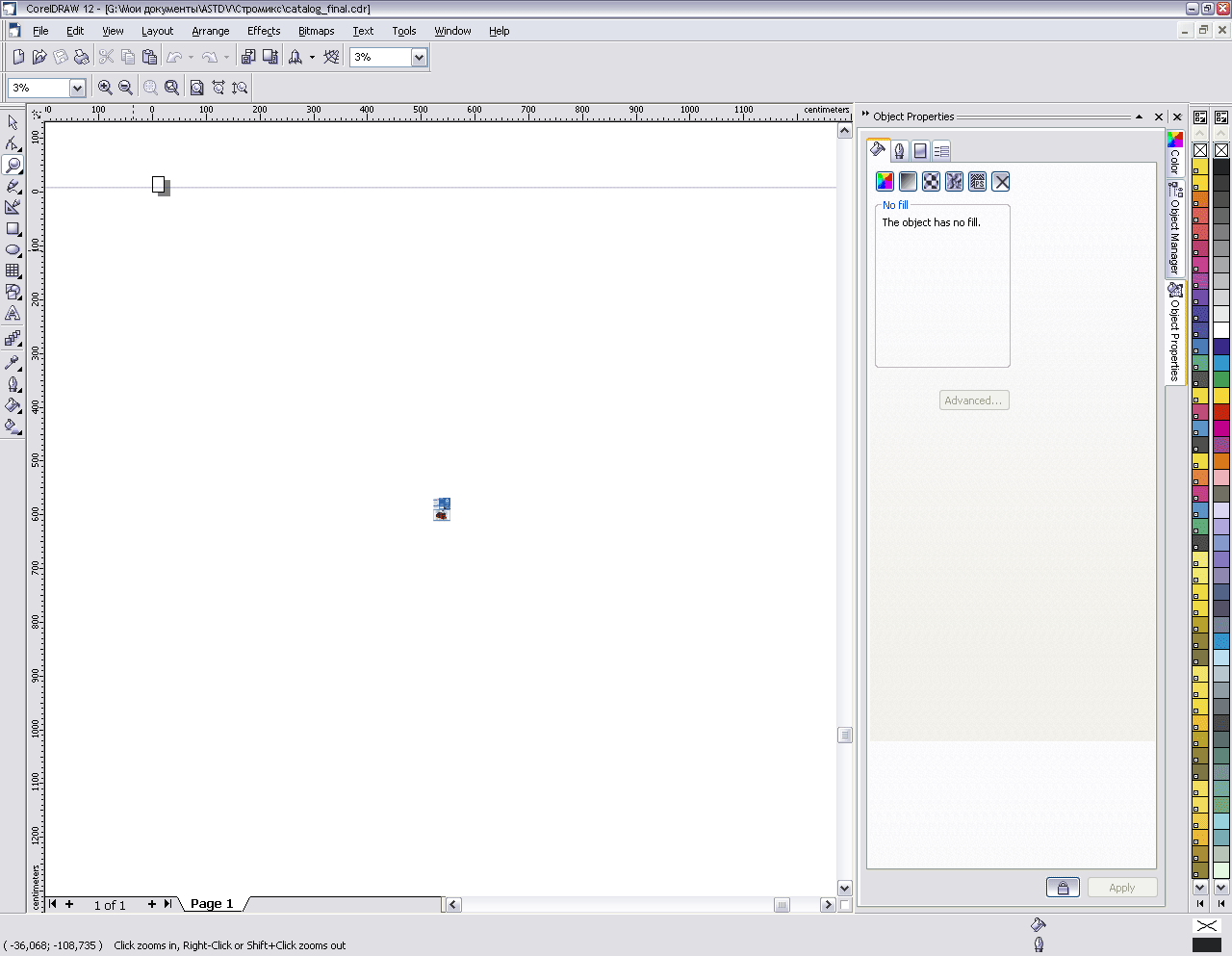Switch to the Outline tab in Object Properties

[899, 150]
